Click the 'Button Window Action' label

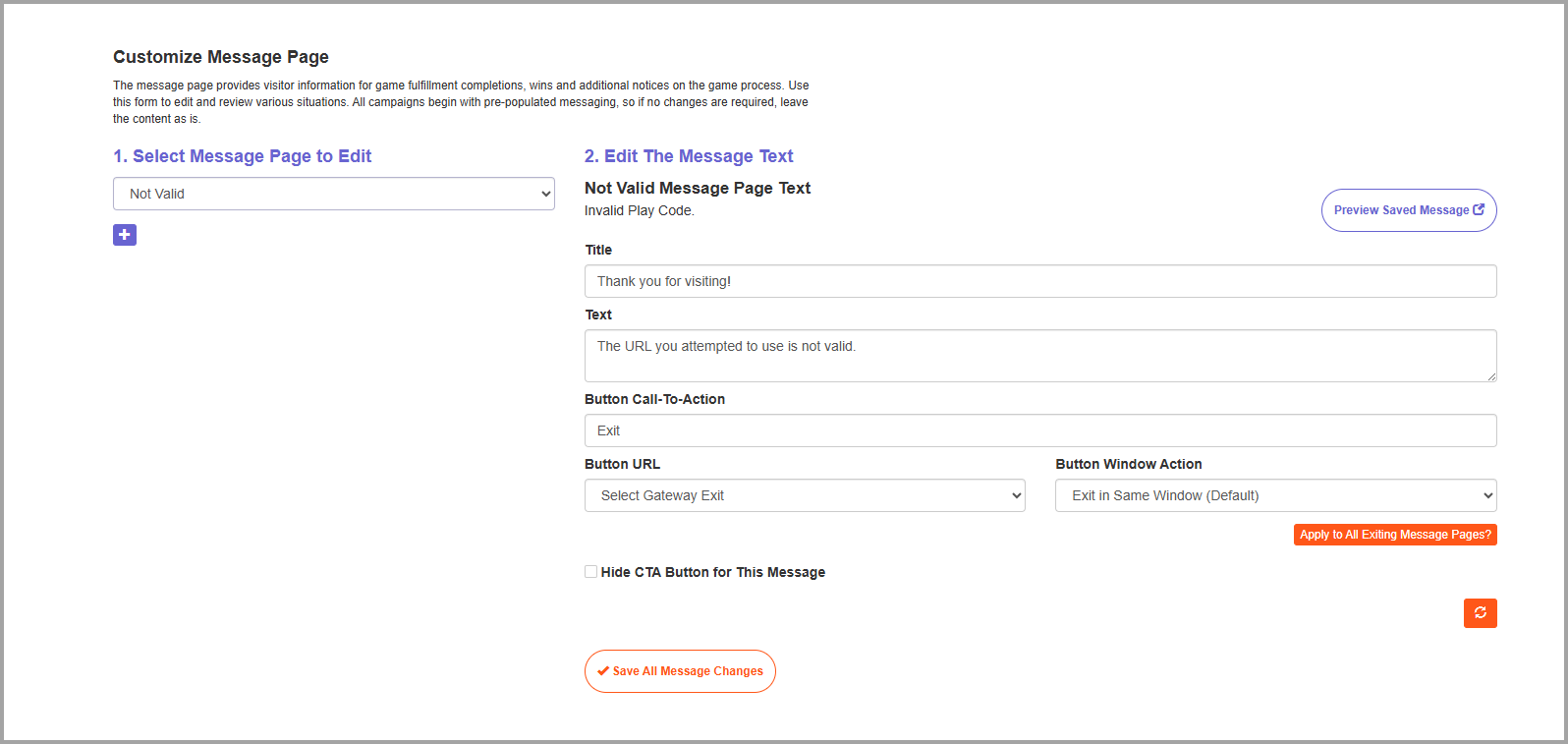click(1129, 464)
